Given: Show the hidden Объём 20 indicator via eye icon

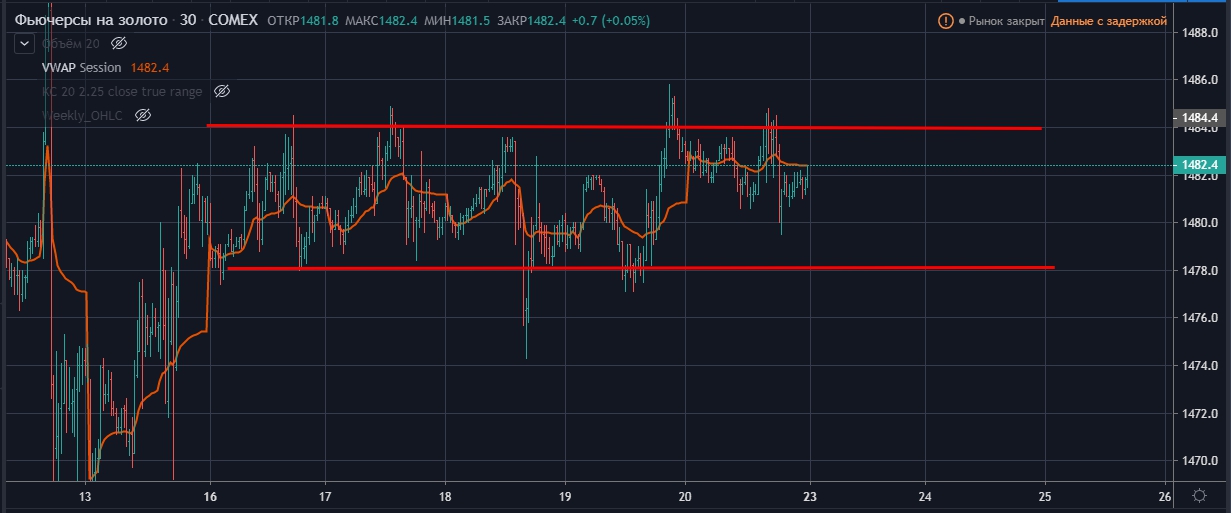Looking at the screenshot, I should tap(119, 43).
